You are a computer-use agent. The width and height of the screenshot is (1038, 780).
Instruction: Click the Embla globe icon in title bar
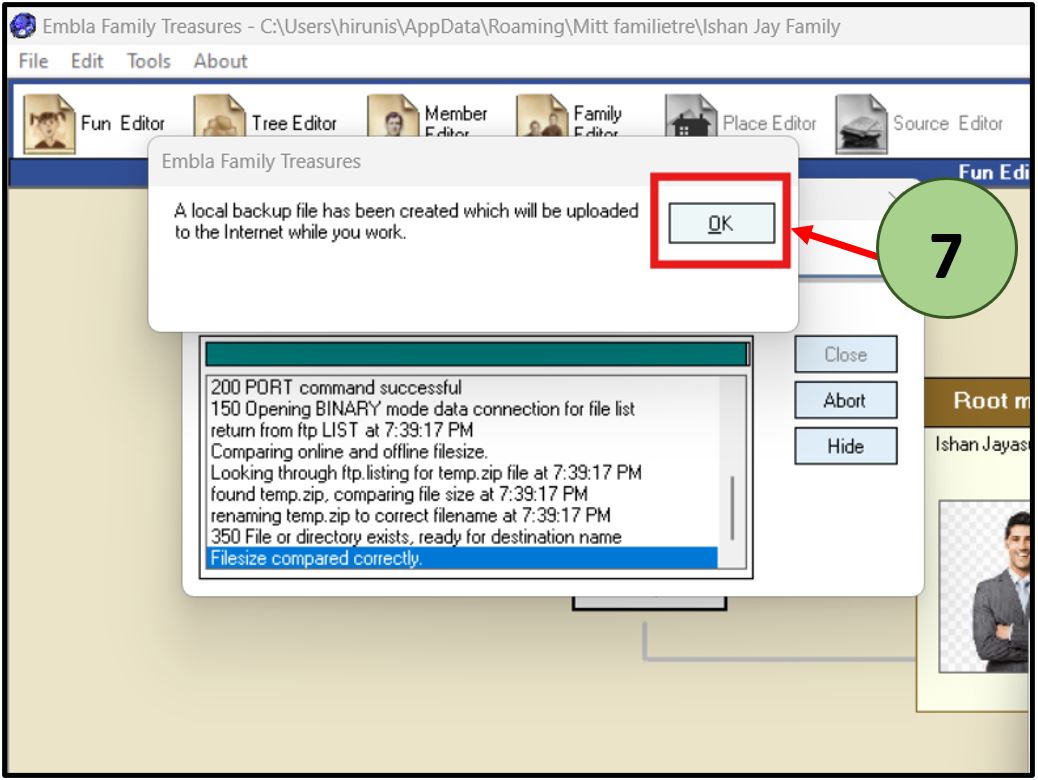(22, 27)
